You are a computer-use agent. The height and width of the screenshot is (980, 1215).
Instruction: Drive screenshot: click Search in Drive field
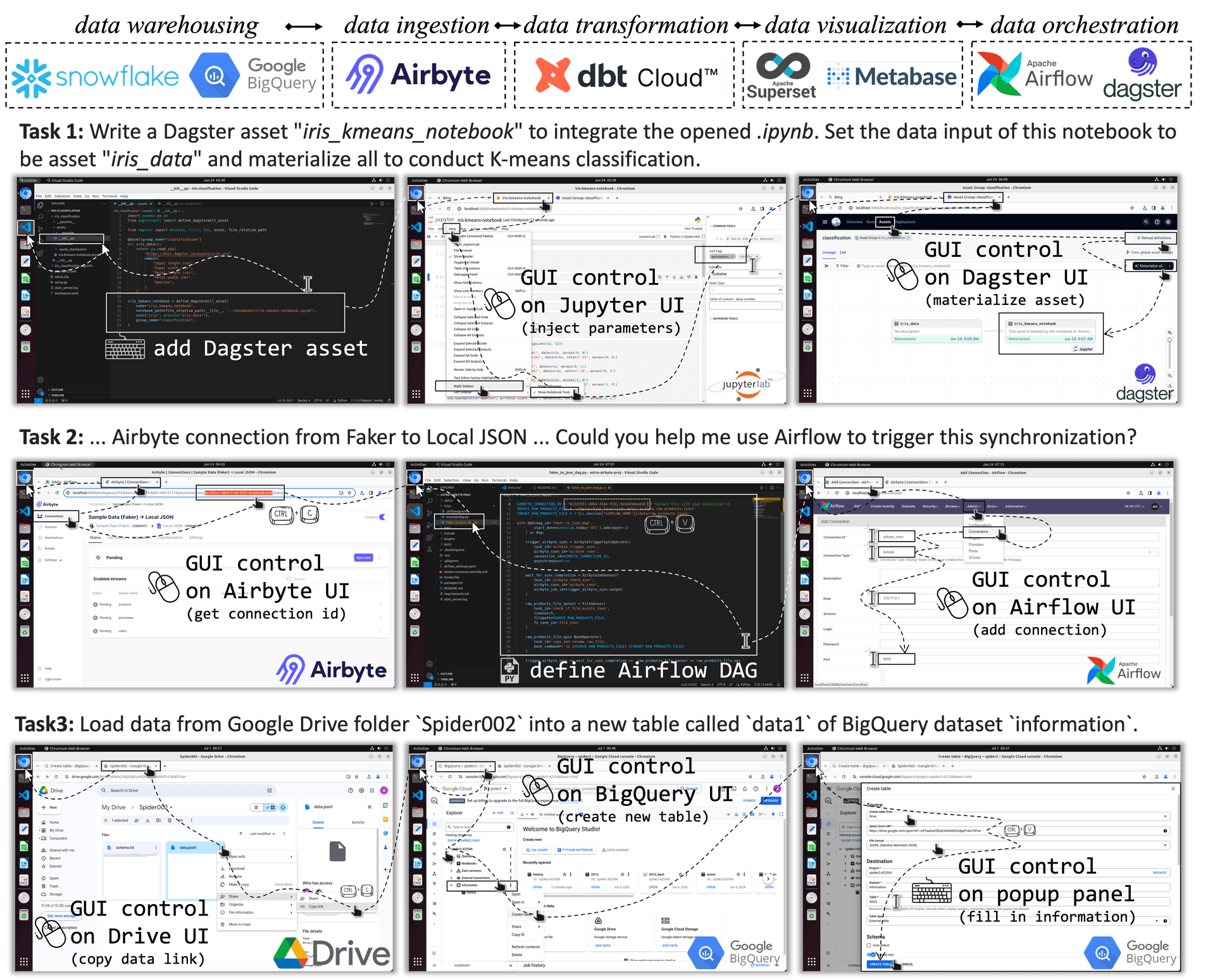click(187, 790)
